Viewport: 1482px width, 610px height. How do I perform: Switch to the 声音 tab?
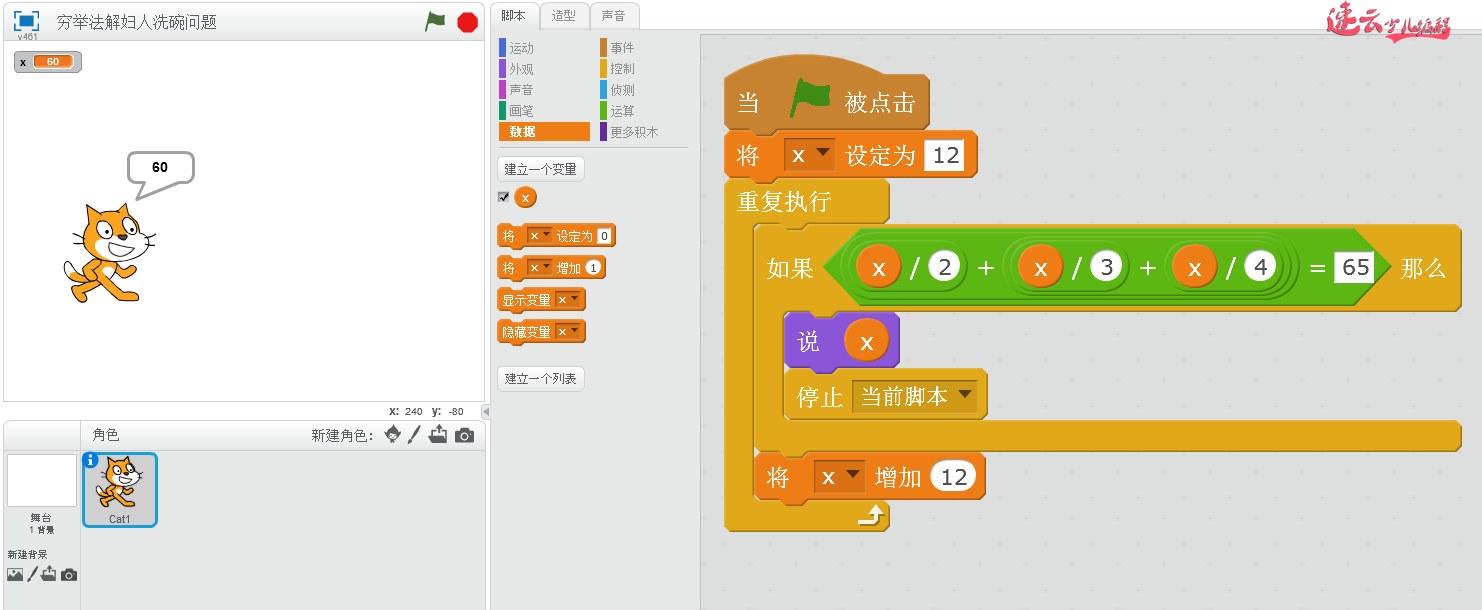tap(613, 16)
